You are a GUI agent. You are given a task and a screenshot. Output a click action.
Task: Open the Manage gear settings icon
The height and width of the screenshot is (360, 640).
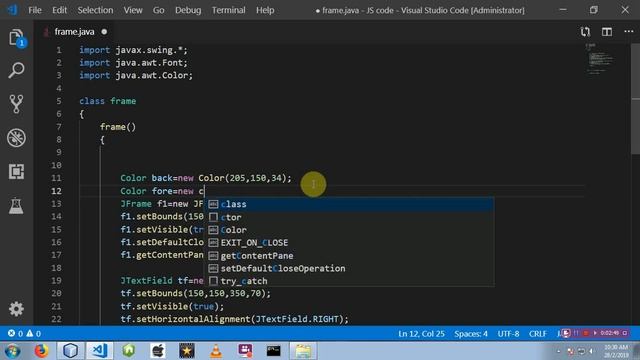(16, 309)
